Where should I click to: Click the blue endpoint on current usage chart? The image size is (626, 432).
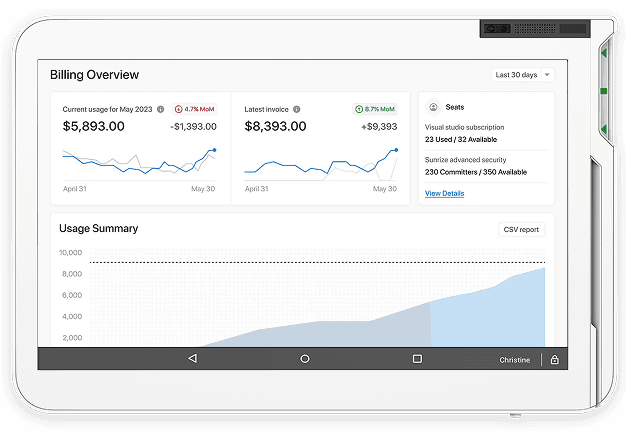point(214,150)
